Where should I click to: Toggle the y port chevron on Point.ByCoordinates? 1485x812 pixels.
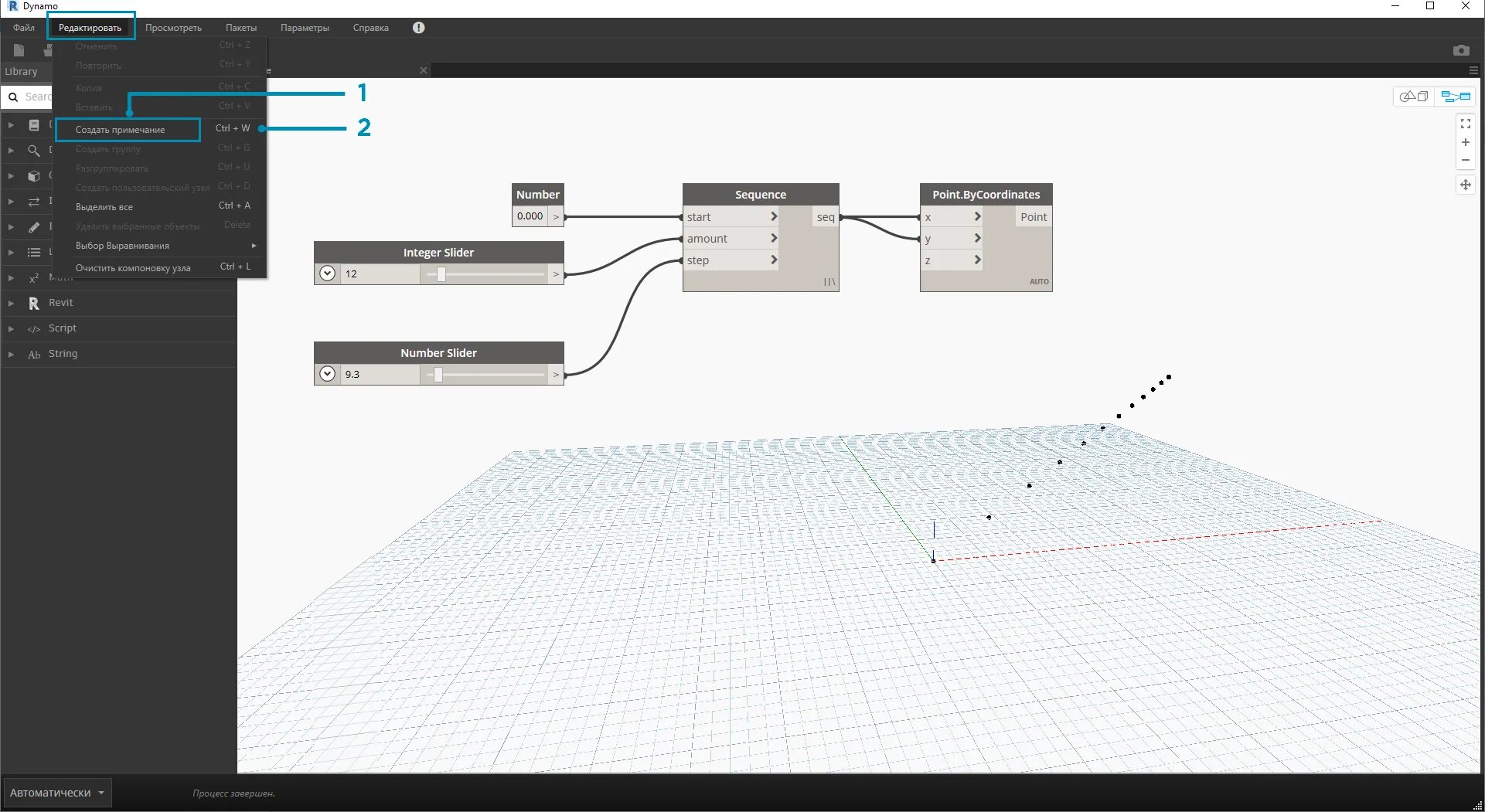tap(978, 239)
